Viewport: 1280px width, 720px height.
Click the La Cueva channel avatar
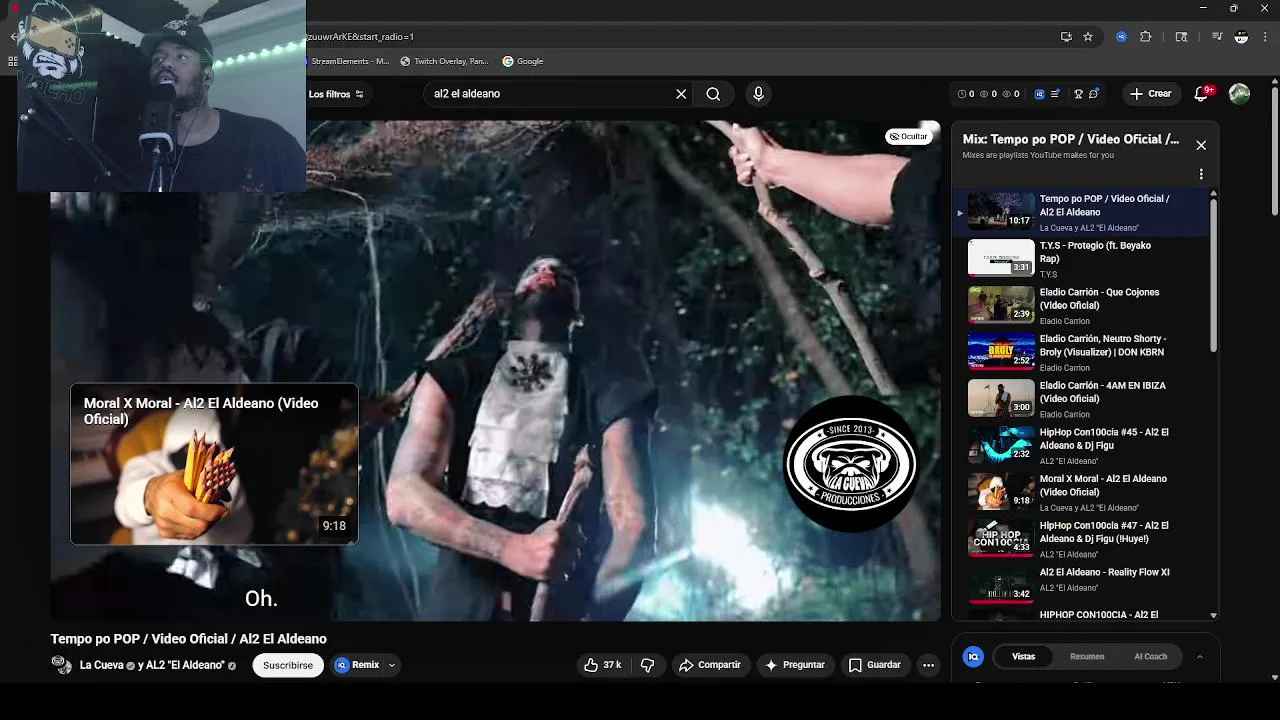pos(62,665)
